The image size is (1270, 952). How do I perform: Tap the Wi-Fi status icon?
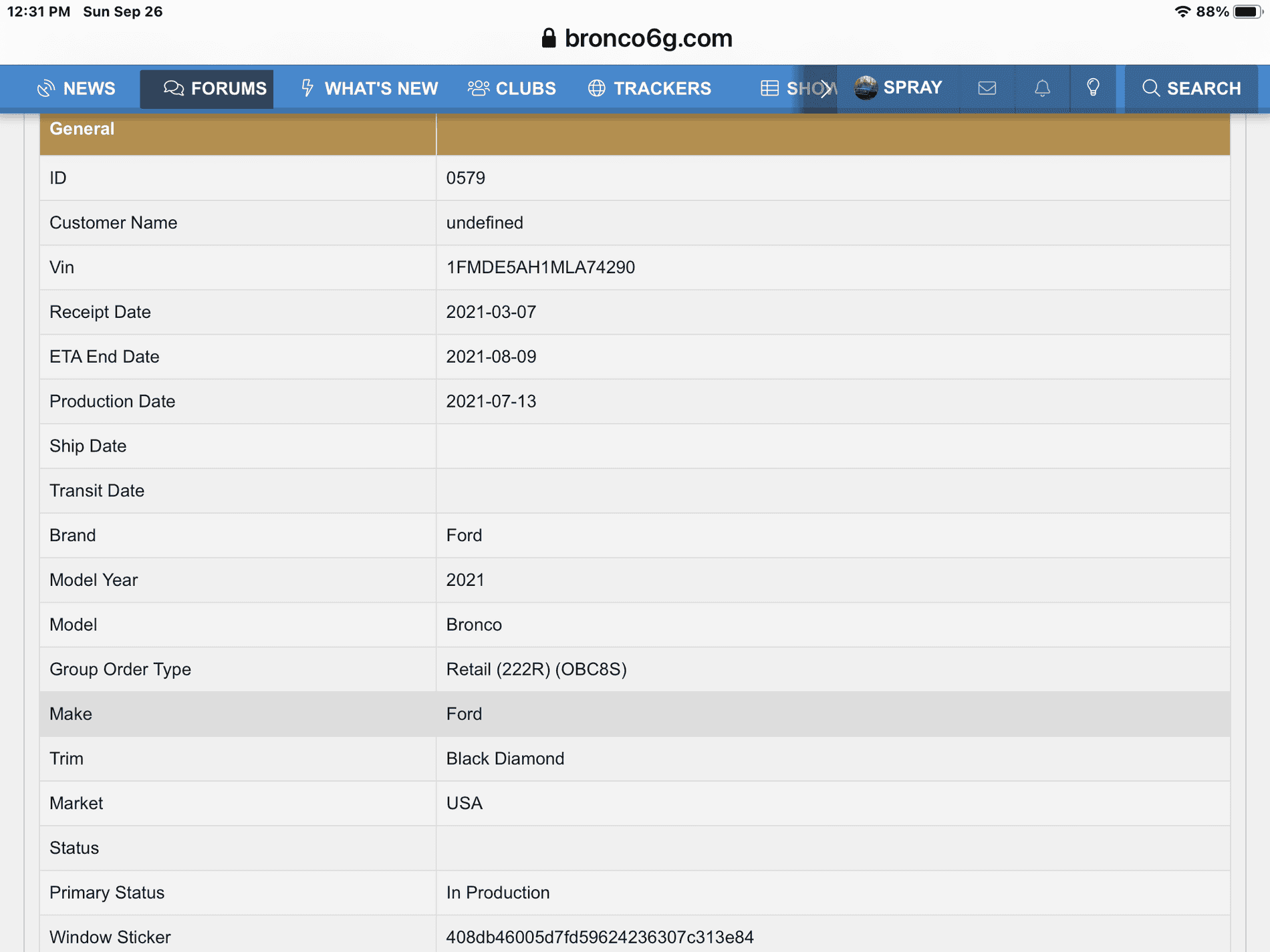(1182, 11)
